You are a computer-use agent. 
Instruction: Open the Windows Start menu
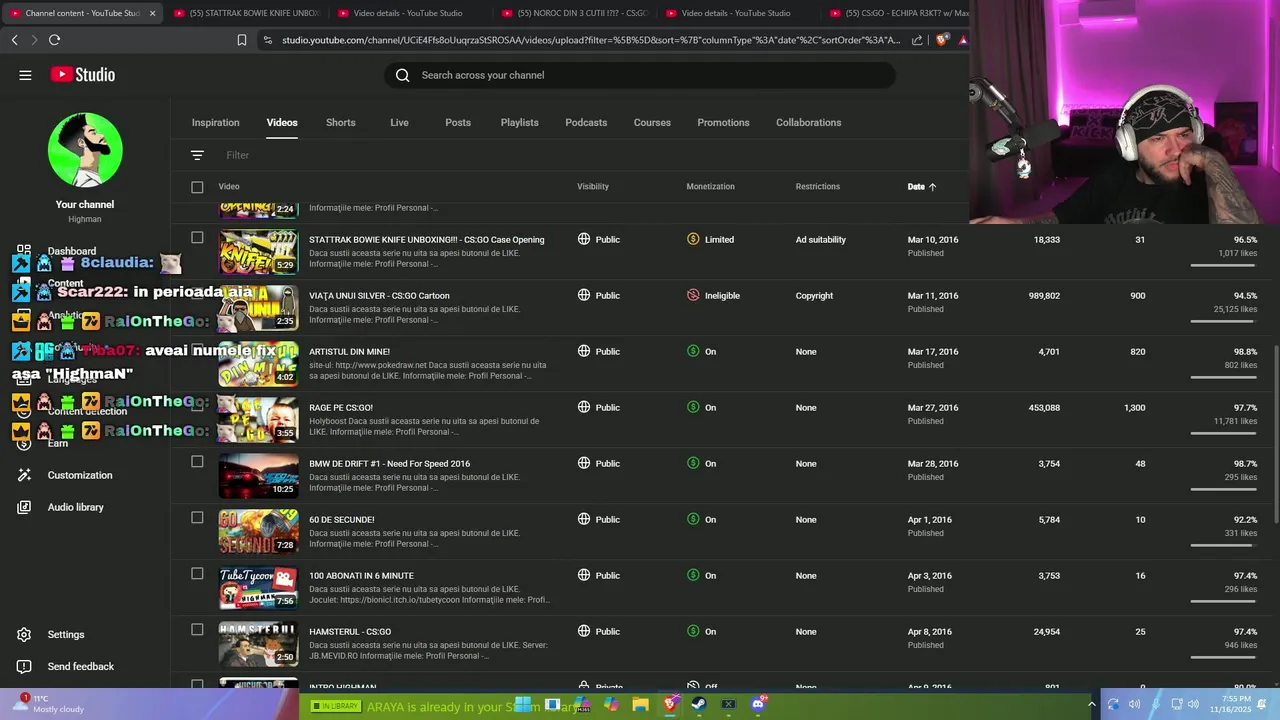(522, 704)
